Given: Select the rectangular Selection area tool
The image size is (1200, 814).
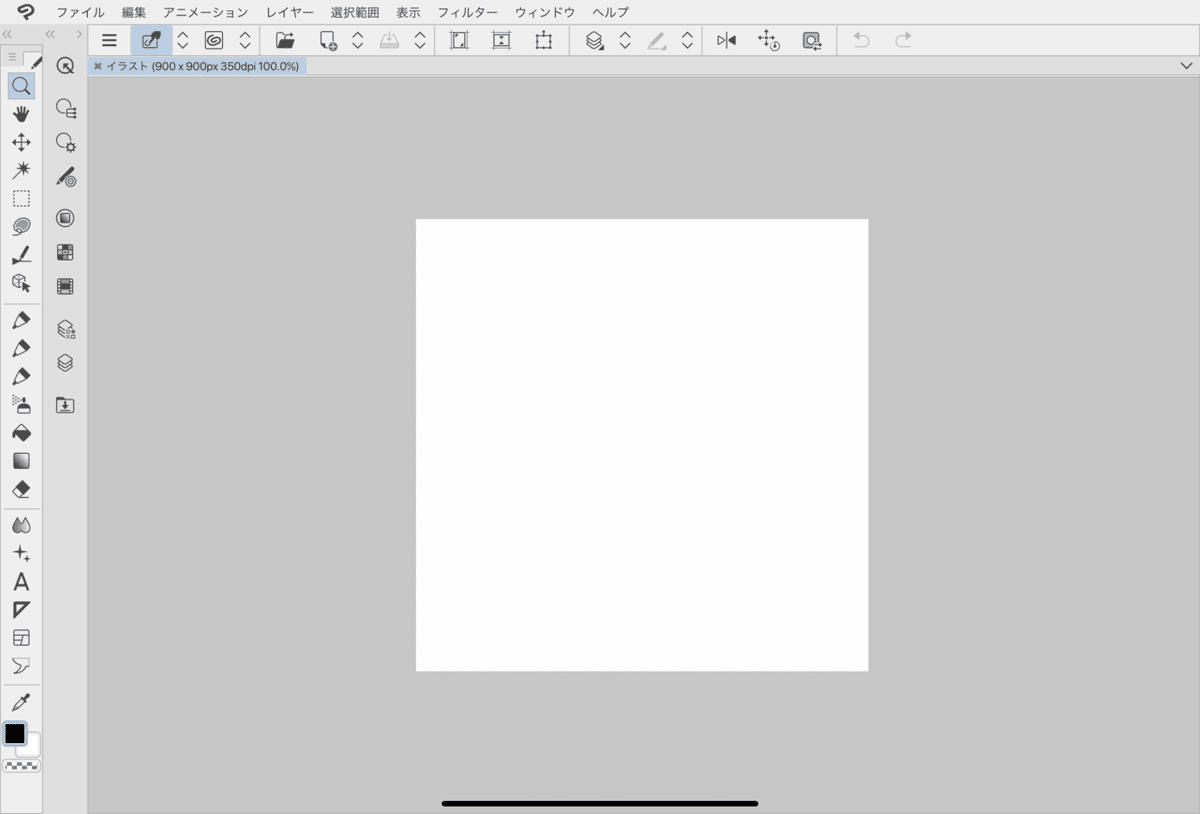Looking at the screenshot, I should coord(21,198).
